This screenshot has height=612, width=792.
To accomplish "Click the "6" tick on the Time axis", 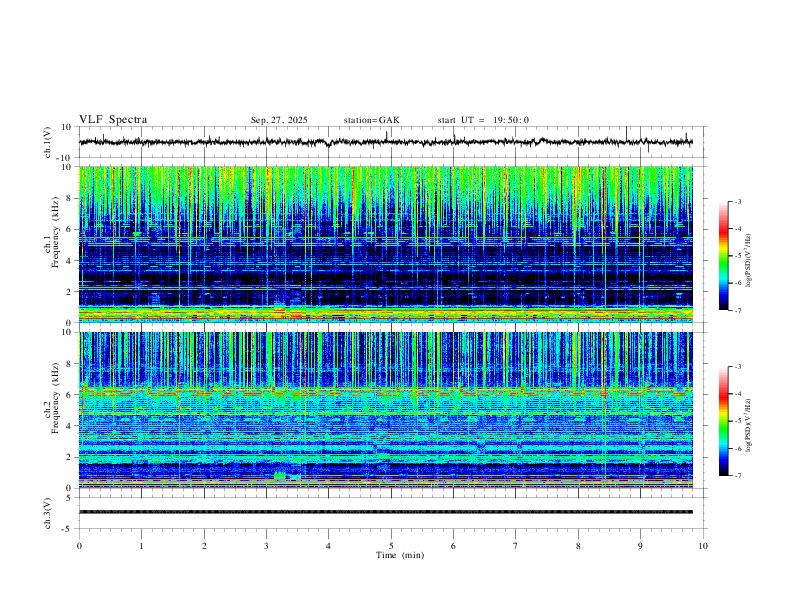I will point(454,546).
